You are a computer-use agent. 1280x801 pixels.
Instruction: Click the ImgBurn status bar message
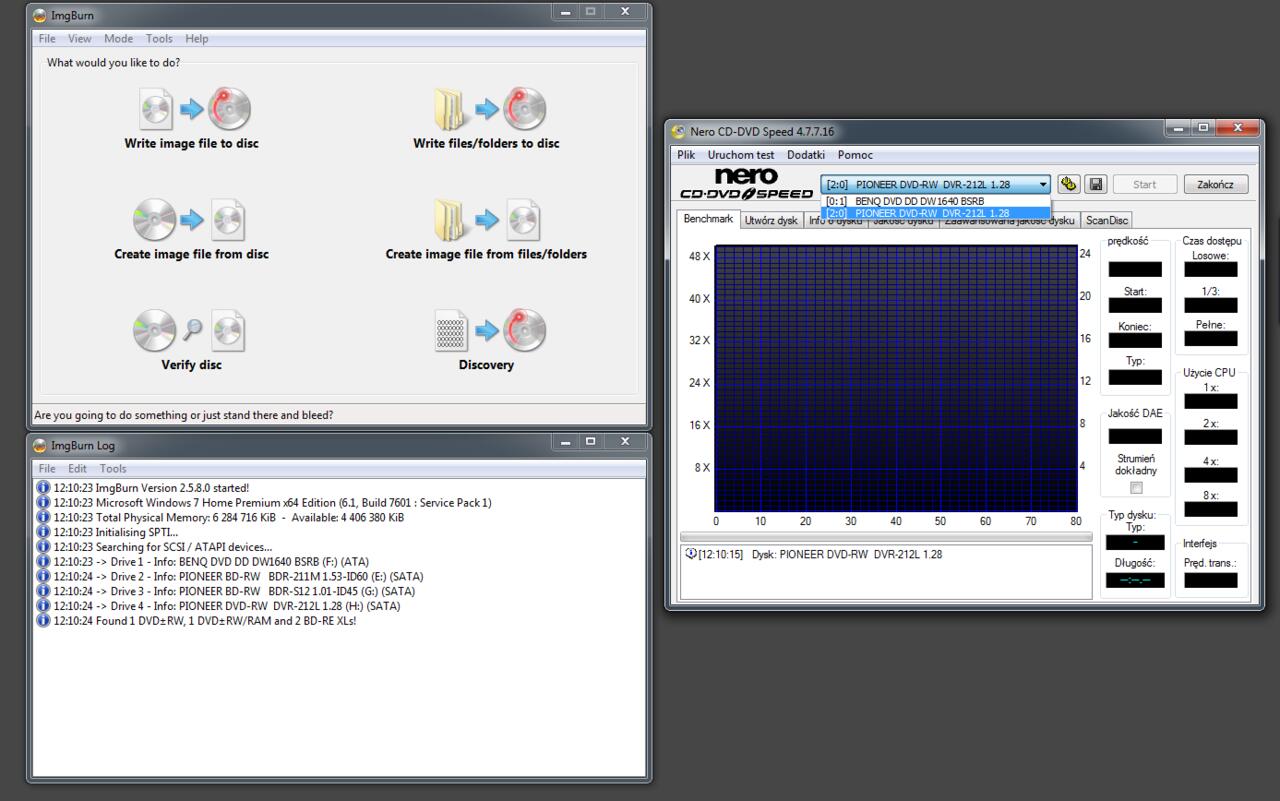point(184,415)
